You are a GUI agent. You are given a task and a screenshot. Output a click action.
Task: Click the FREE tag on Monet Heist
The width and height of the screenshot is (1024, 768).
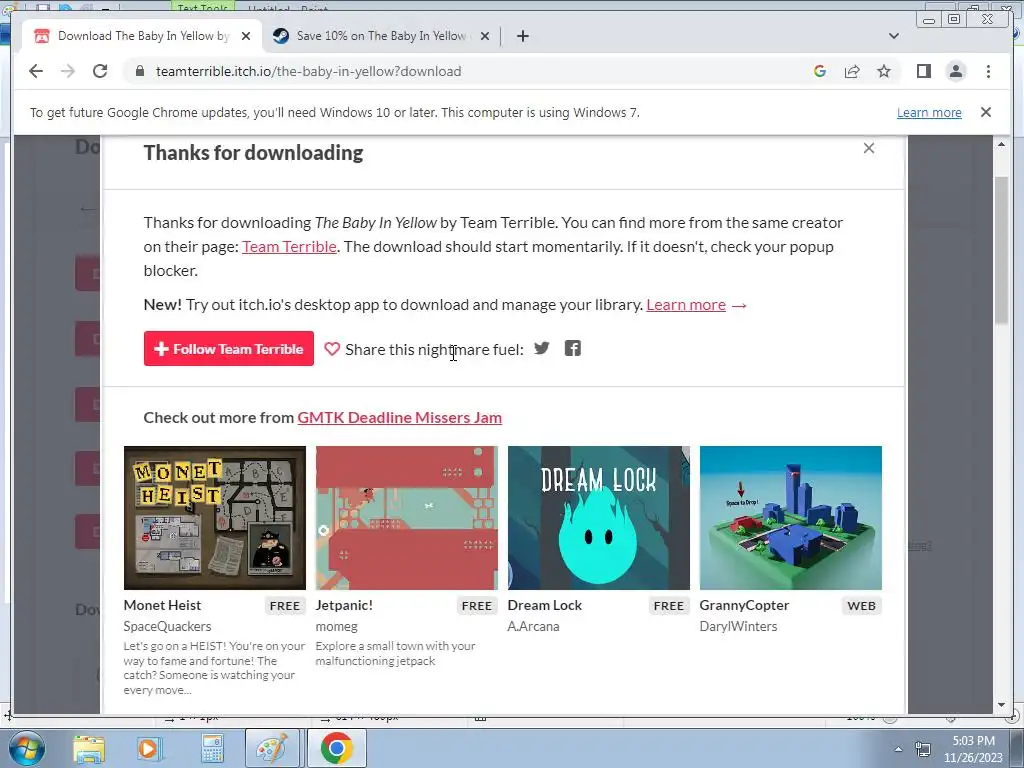(285, 606)
